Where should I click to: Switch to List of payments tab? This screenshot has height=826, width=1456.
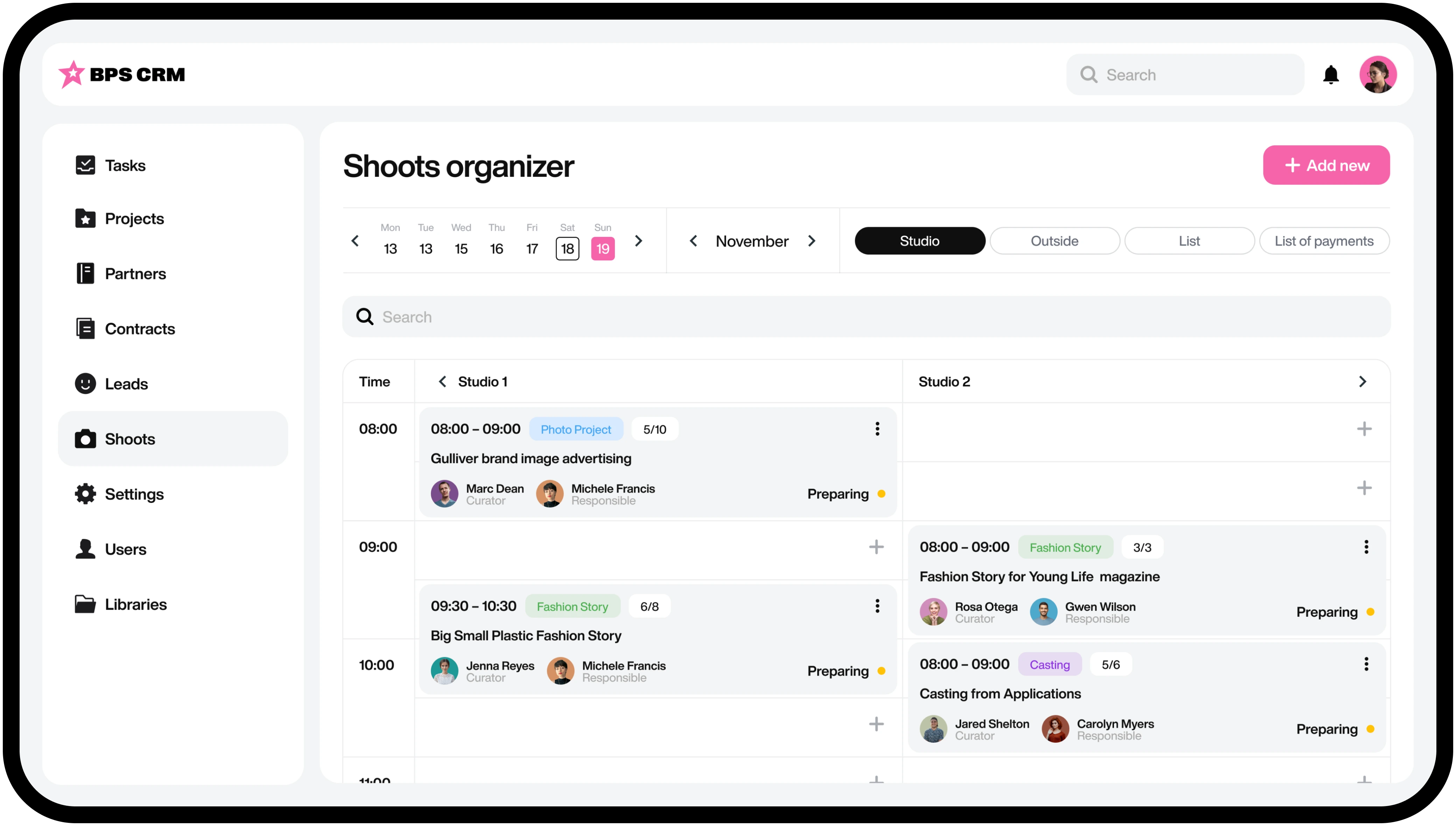click(1324, 240)
